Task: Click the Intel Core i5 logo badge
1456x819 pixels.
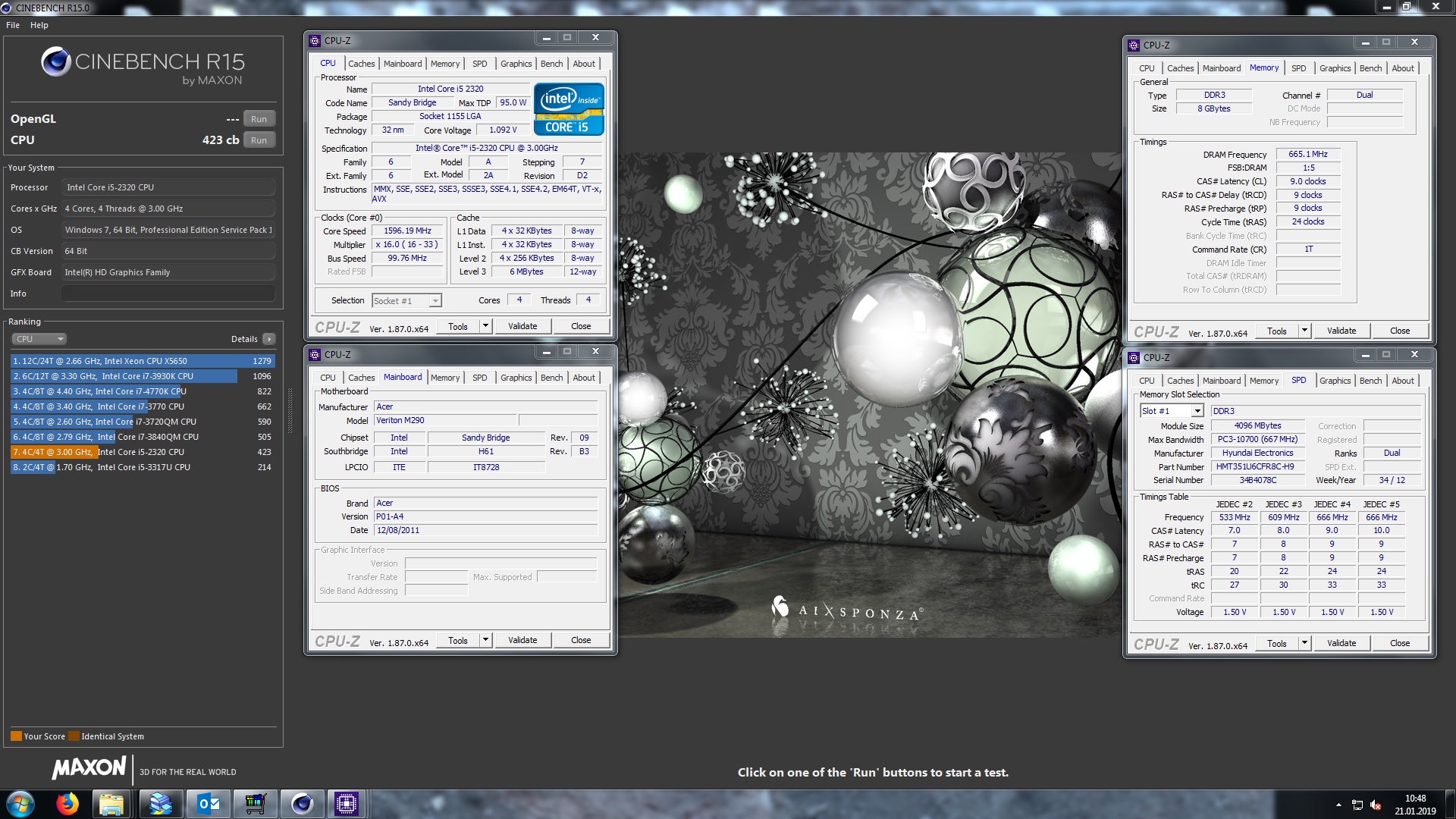Action: [x=569, y=109]
